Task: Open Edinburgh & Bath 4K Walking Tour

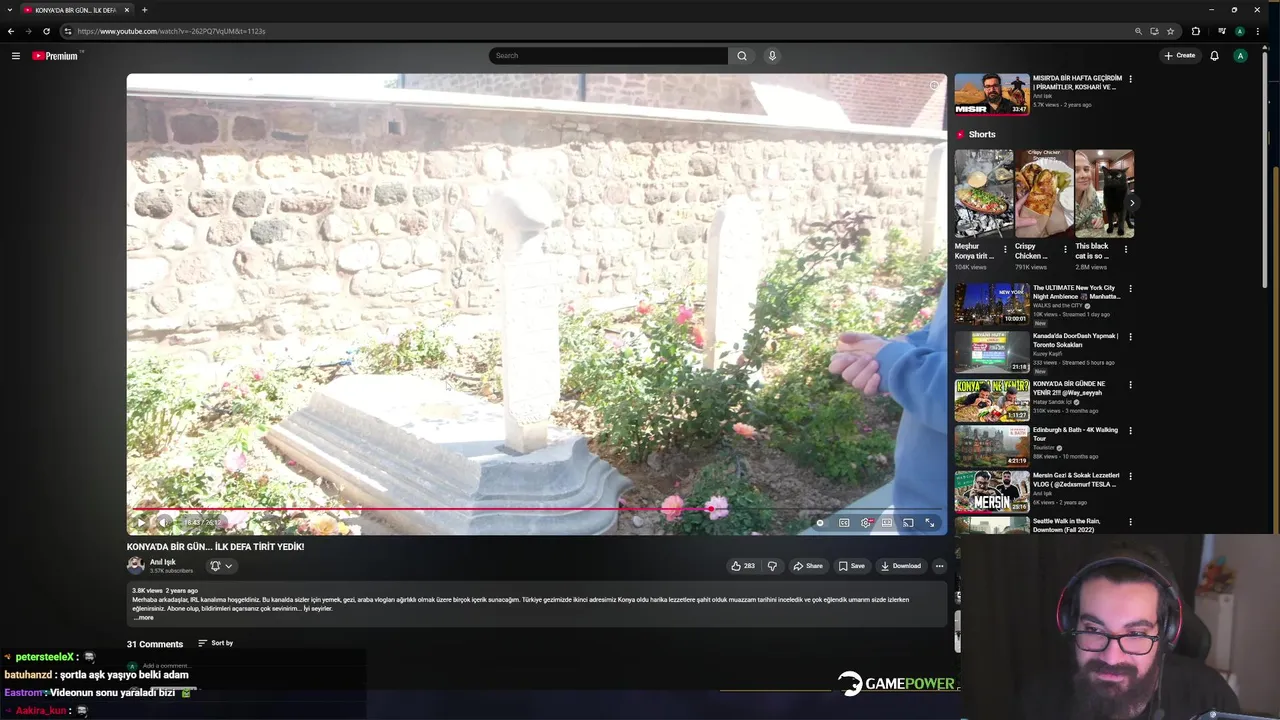Action: pyautogui.click(x=991, y=446)
